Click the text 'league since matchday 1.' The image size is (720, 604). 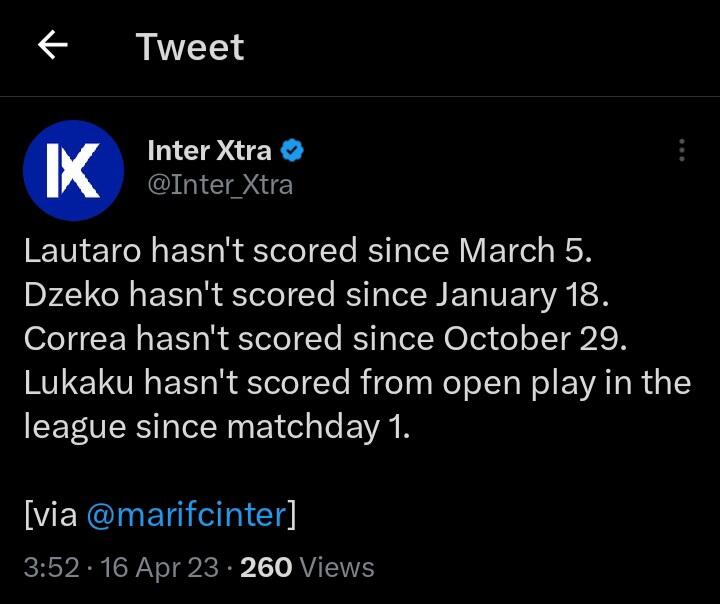[x=218, y=426]
